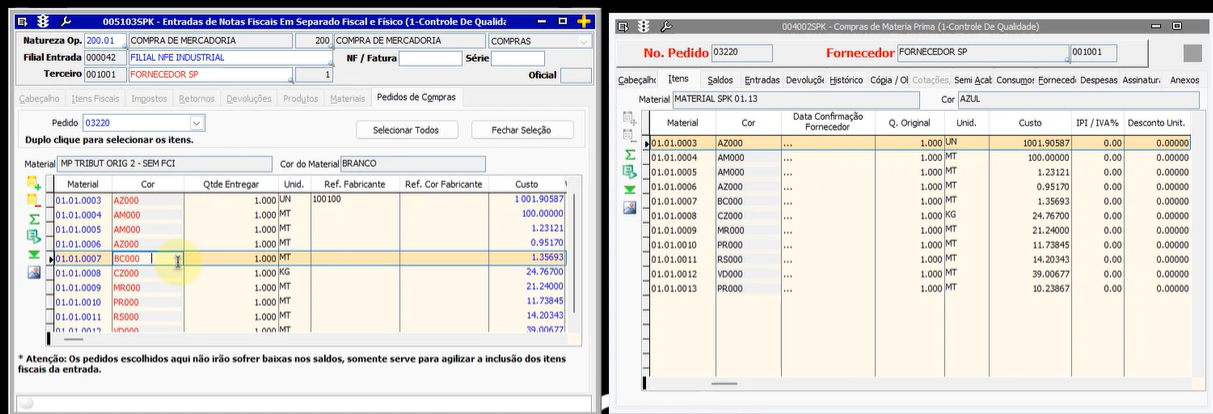The width and height of the screenshot is (1213, 414).
Task: Click list menu icon in Compras window title bar
Action: [x=624, y=26]
